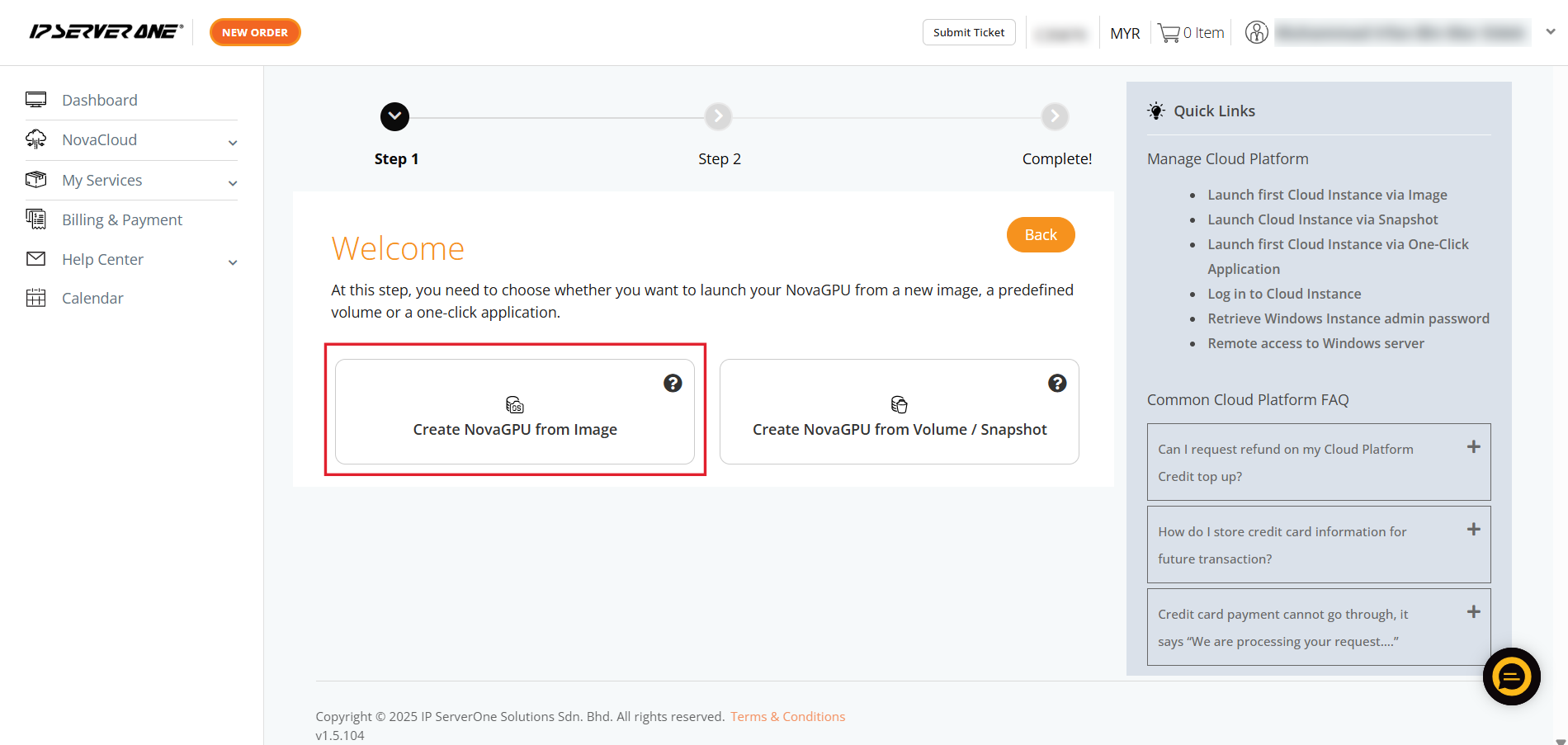Screen dimensions: 1568x745
Task: Open Terms & Conditions link
Action: point(787,716)
